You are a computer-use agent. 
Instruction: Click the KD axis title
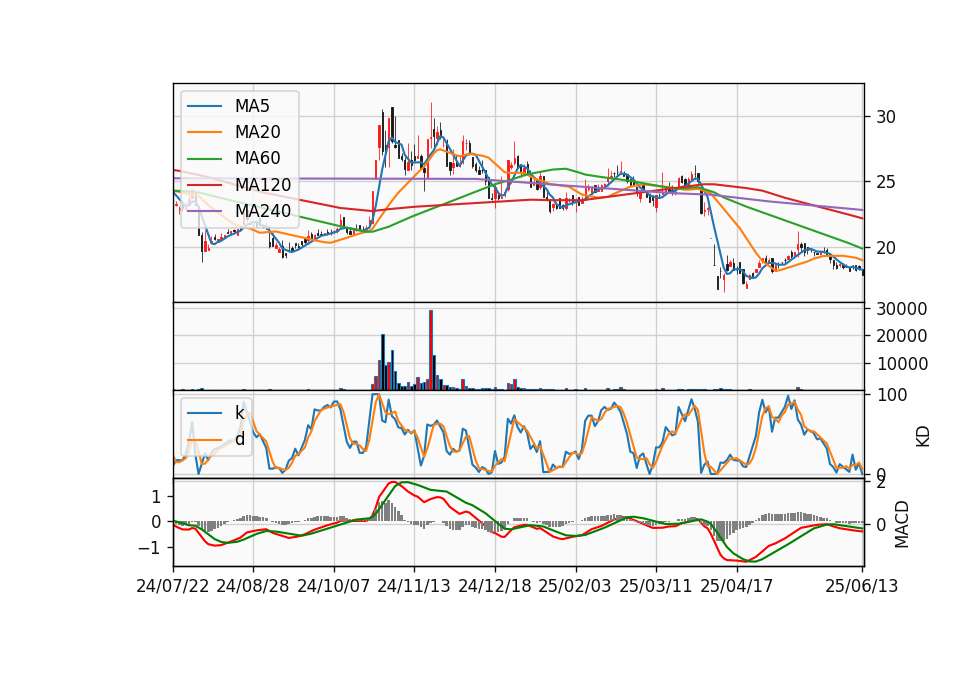(x=923, y=437)
